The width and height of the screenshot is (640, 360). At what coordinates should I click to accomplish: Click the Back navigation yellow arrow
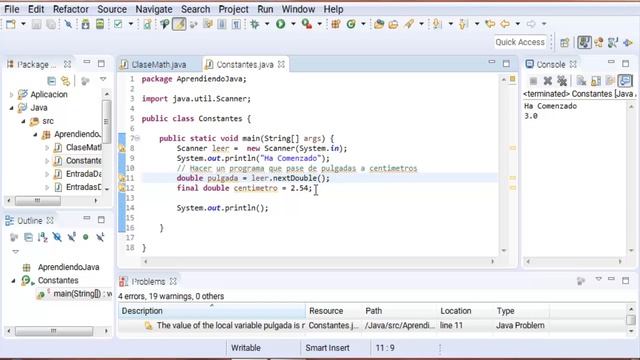(x=505, y=24)
